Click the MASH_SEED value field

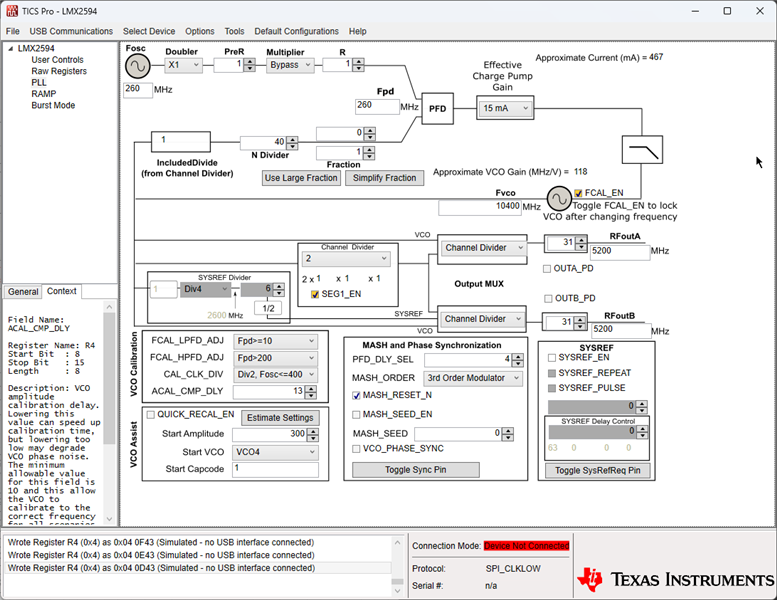pyautogui.click(x=458, y=434)
